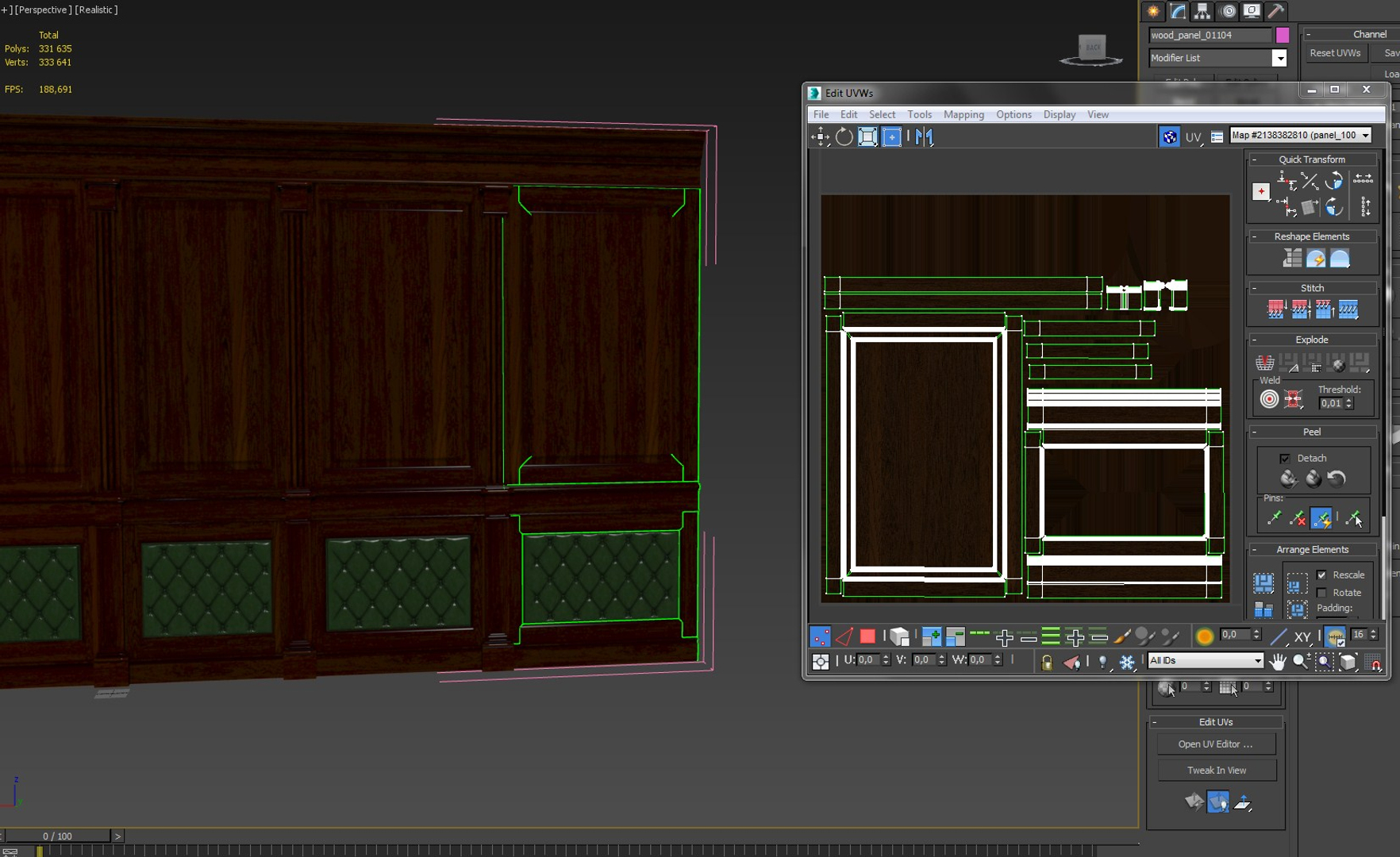Collapse the Arrange Elements rollout
Viewport: 1400px width, 857px height.
(x=1313, y=549)
